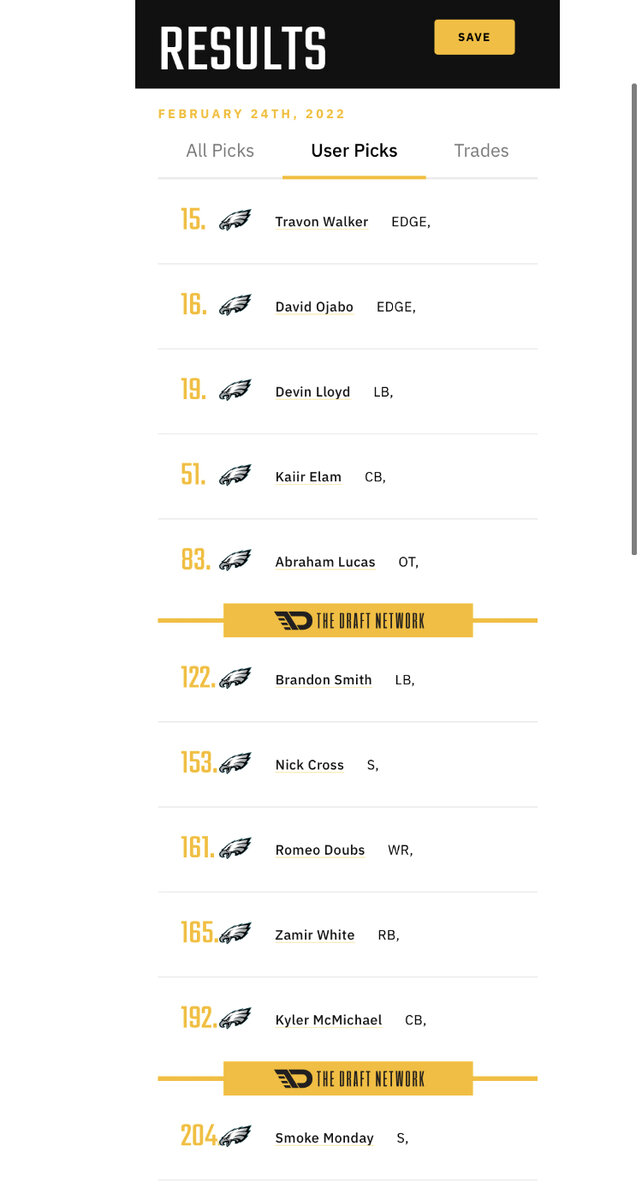This screenshot has height=1200, width=642.
Task: Click Eagles logo beside Kaiir Elam
Action: click(x=235, y=476)
